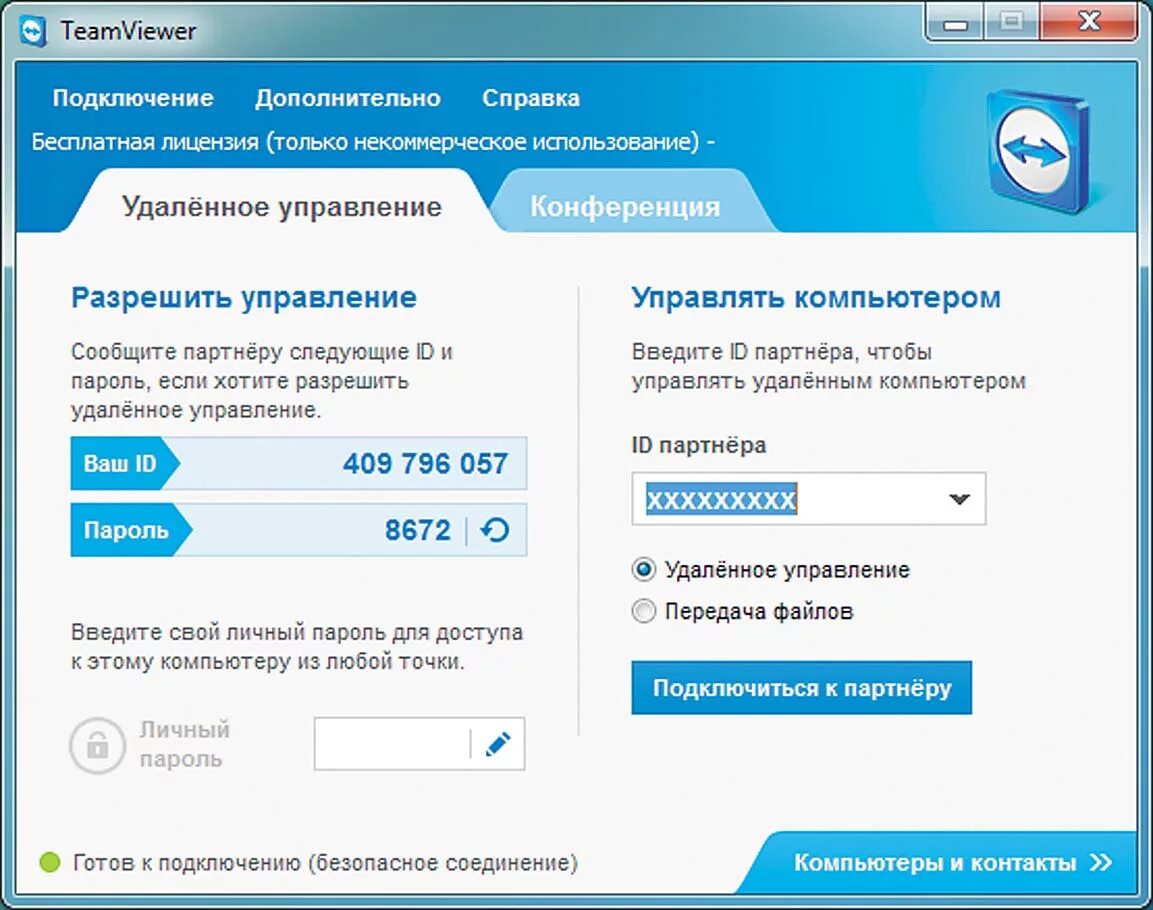Click the TeamViewer logo in title bar
This screenshot has height=910, width=1153.
34,30
